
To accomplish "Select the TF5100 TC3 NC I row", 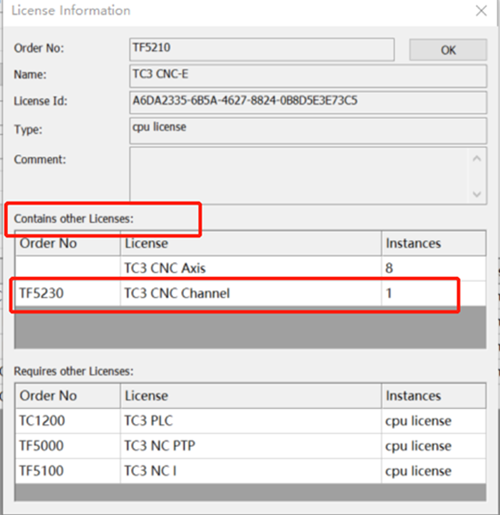I will 250,471.
